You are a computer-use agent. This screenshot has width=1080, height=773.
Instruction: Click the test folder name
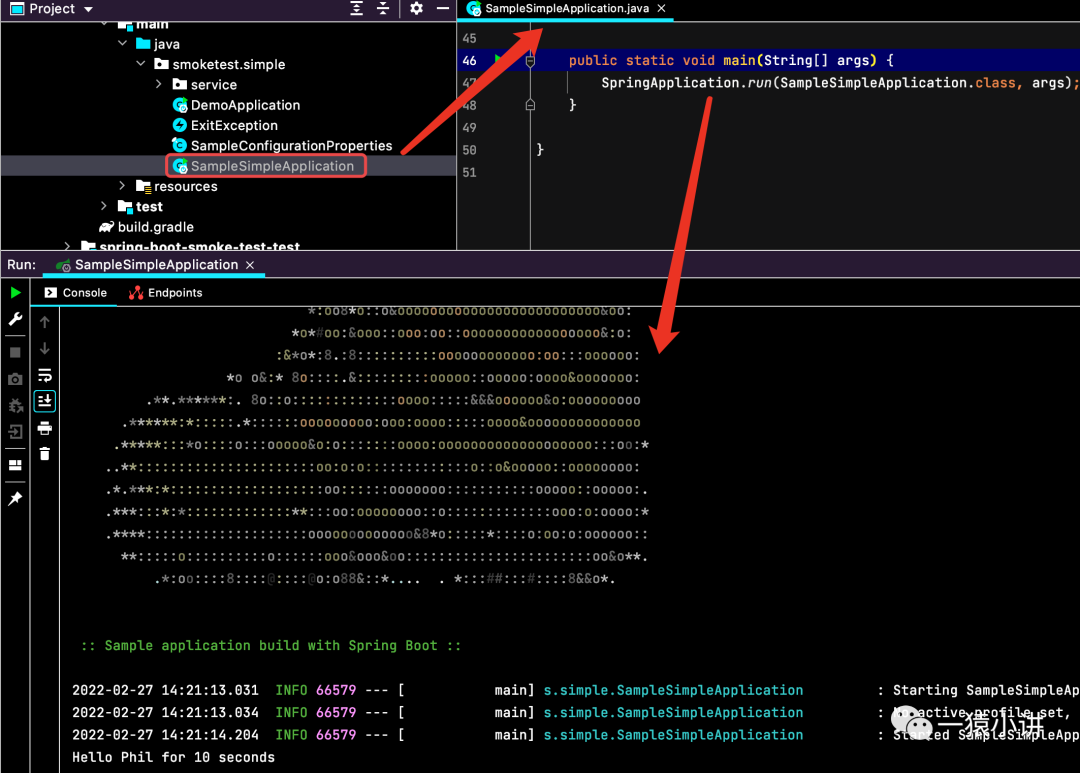click(x=149, y=207)
